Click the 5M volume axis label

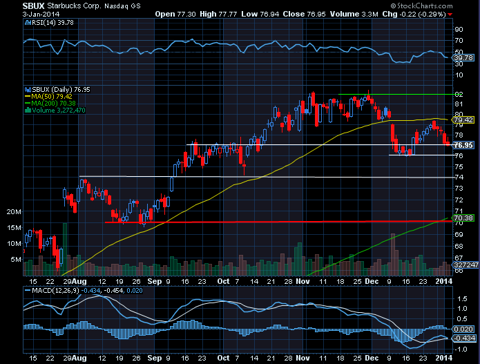[x=16, y=259]
